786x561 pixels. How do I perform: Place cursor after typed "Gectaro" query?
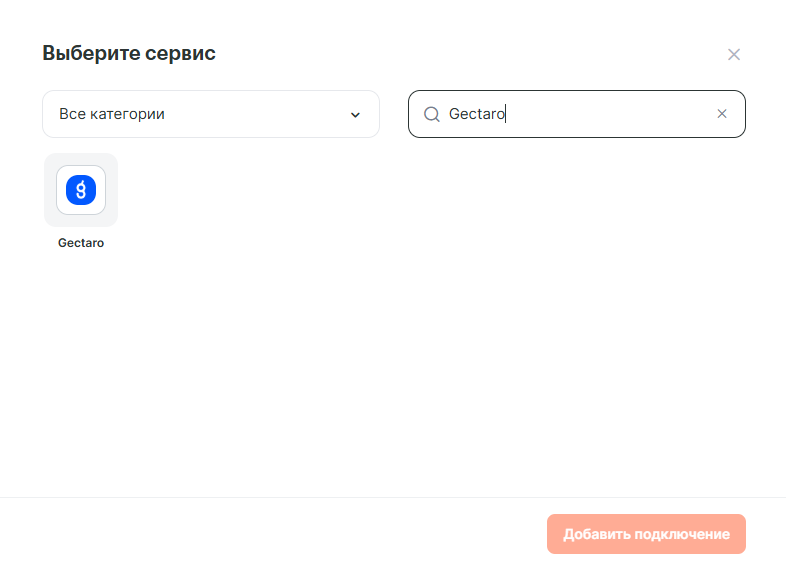(507, 114)
